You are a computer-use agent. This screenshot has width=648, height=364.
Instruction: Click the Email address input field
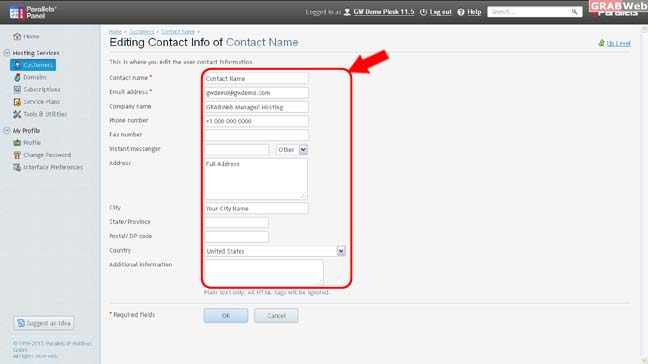pyautogui.click(x=256, y=93)
